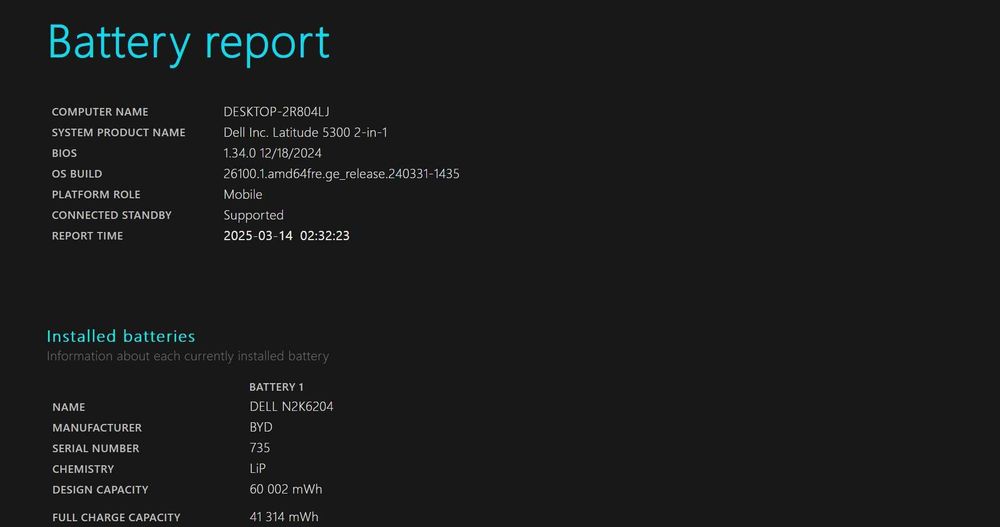The image size is (1000, 527).
Task: Select the BATTERY 1 column header
Action: (x=276, y=387)
